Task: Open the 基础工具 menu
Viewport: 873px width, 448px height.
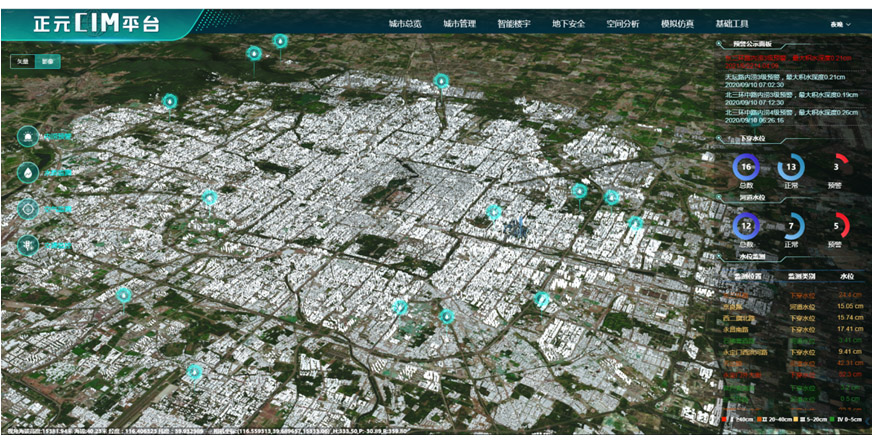Action: (x=731, y=23)
